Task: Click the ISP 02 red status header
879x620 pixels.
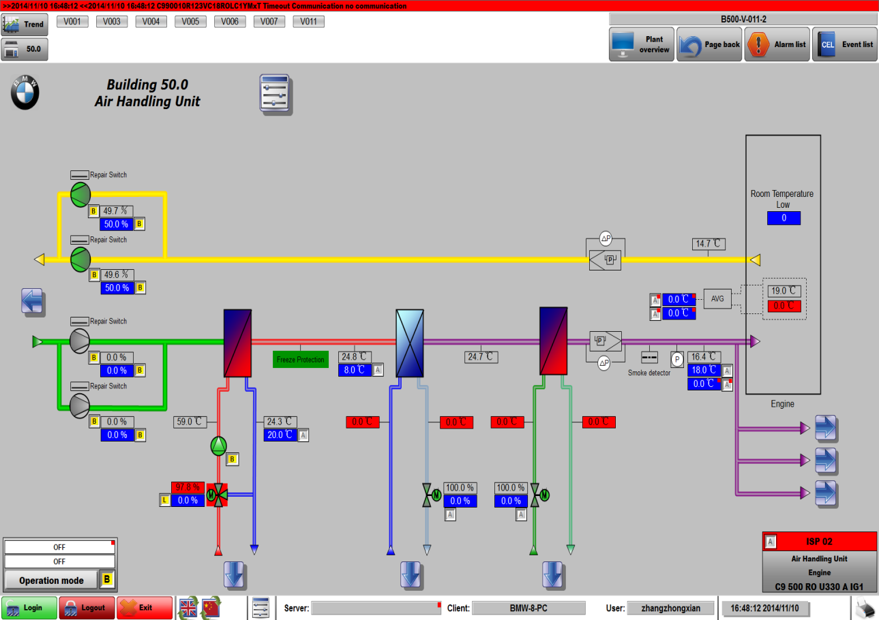Action: 820,542
